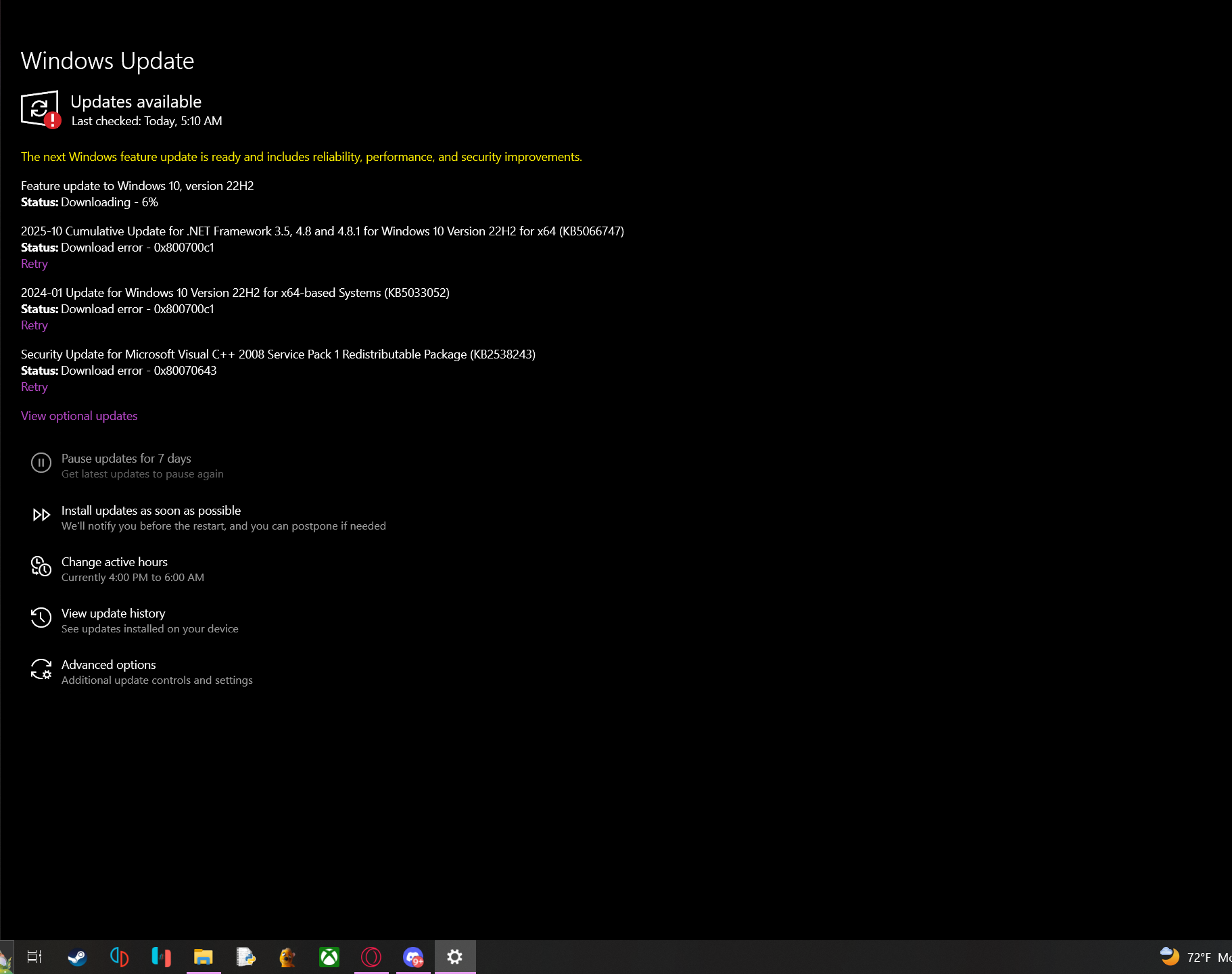Screen dimensions: 1232x974
Task: Click the 2025-10 Cumulative Update title text
Action: [323, 231]
